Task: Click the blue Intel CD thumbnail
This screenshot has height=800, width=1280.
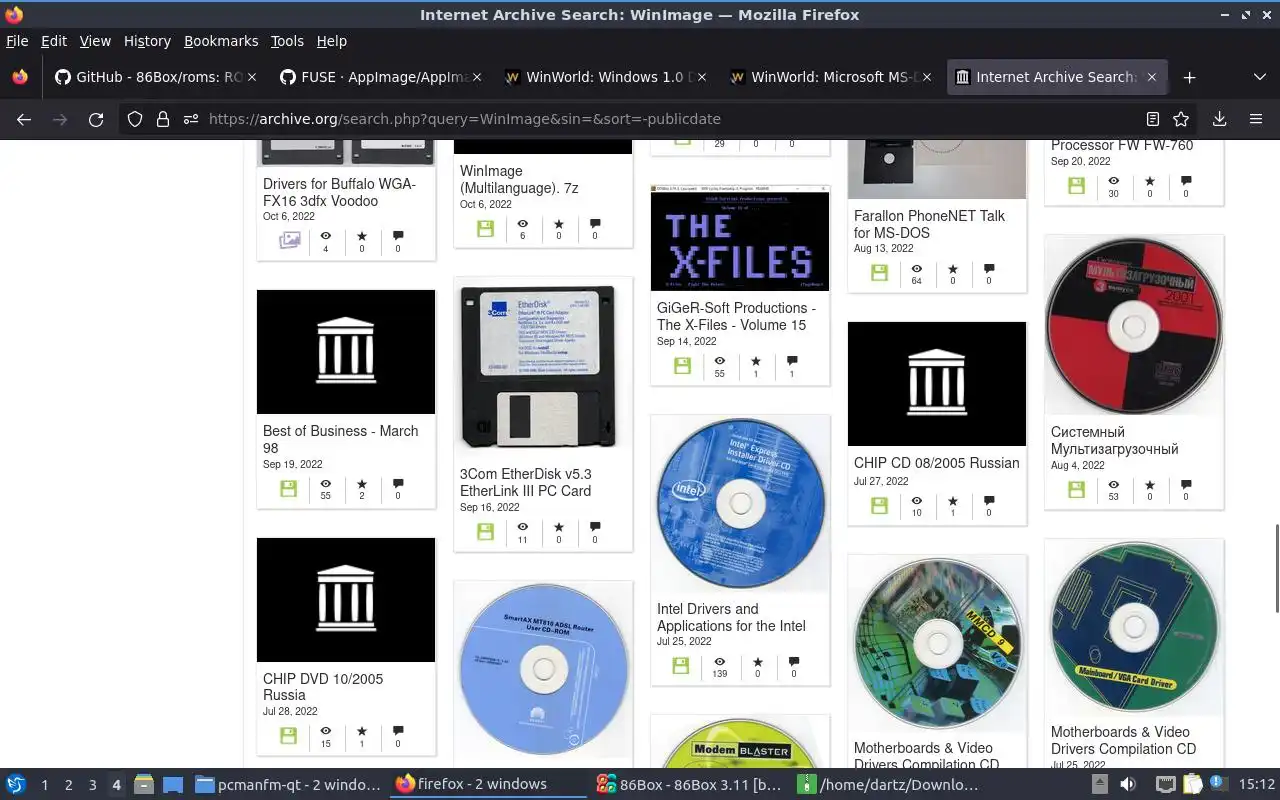Action: (x=740, y=503)
